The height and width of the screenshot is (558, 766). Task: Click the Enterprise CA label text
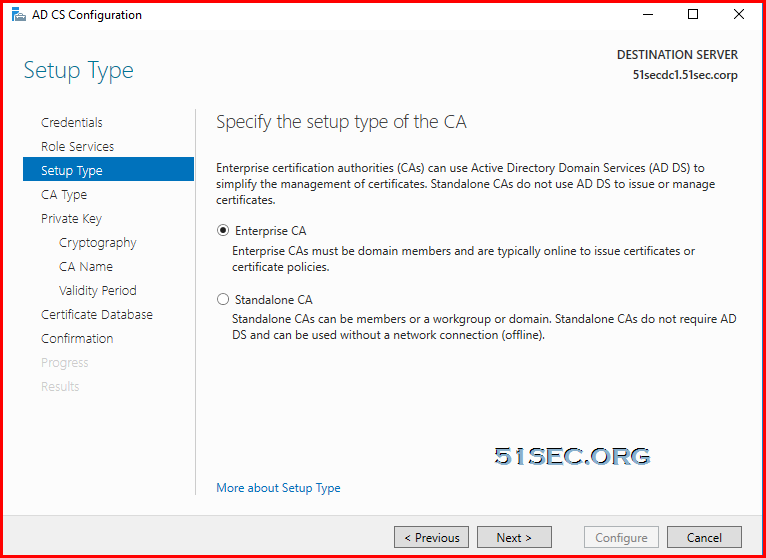coord(271,231)
